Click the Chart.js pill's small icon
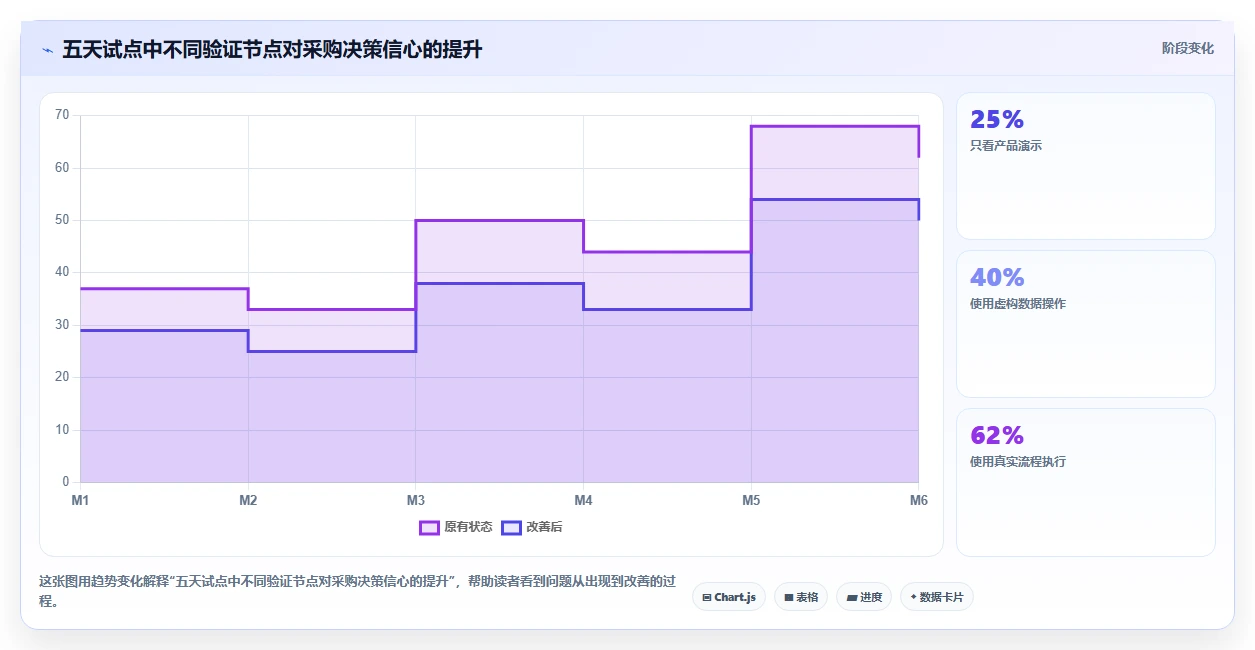The height and width of the screenshot is (650, 1255). coord(707,598)
